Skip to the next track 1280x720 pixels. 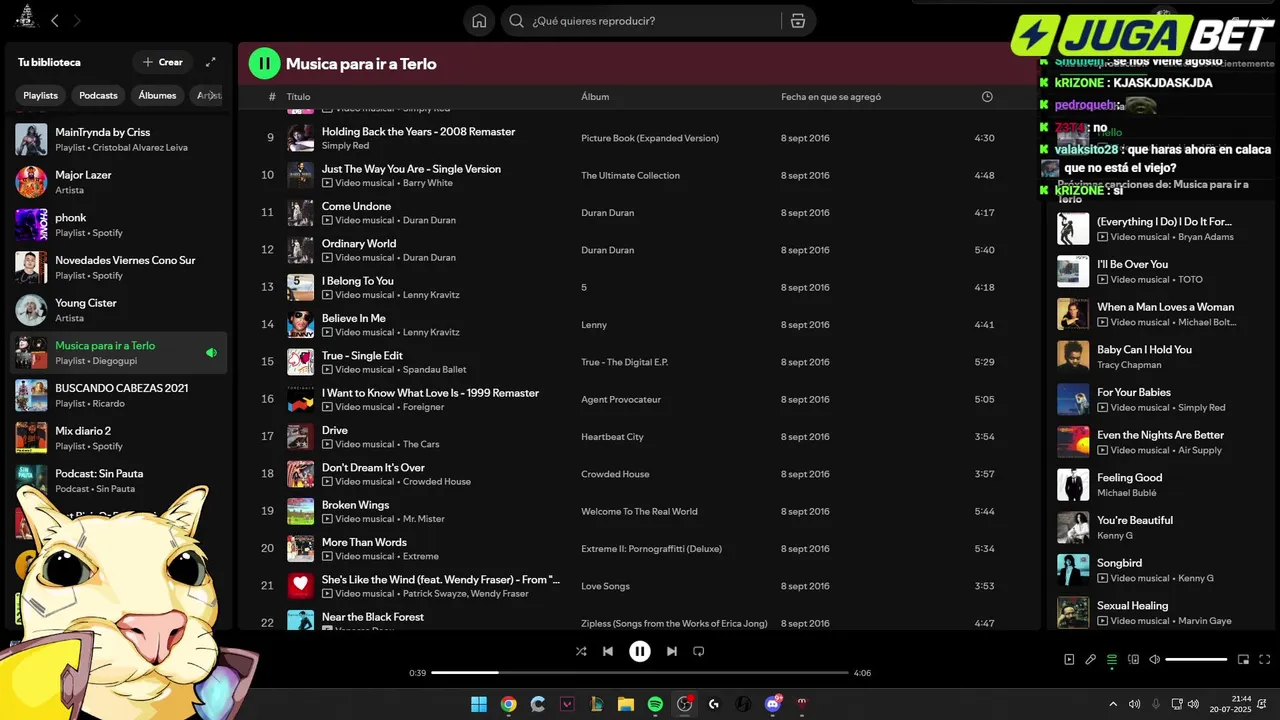click(x=672, y=651)
